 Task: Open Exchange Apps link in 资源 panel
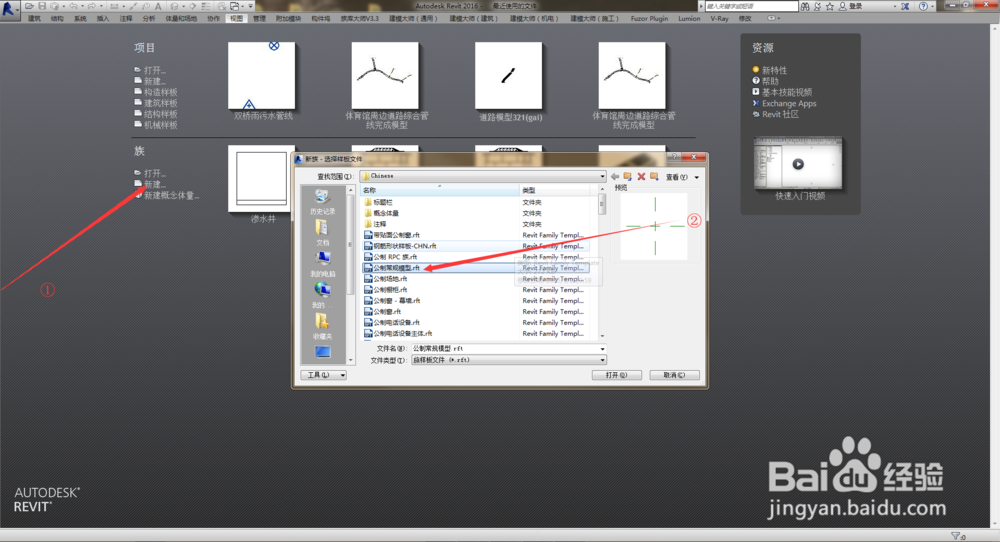tap(784, 103)
